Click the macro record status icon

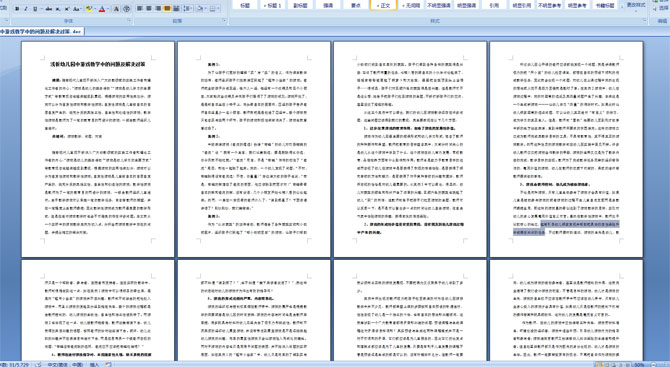click(x=108, y=364)
